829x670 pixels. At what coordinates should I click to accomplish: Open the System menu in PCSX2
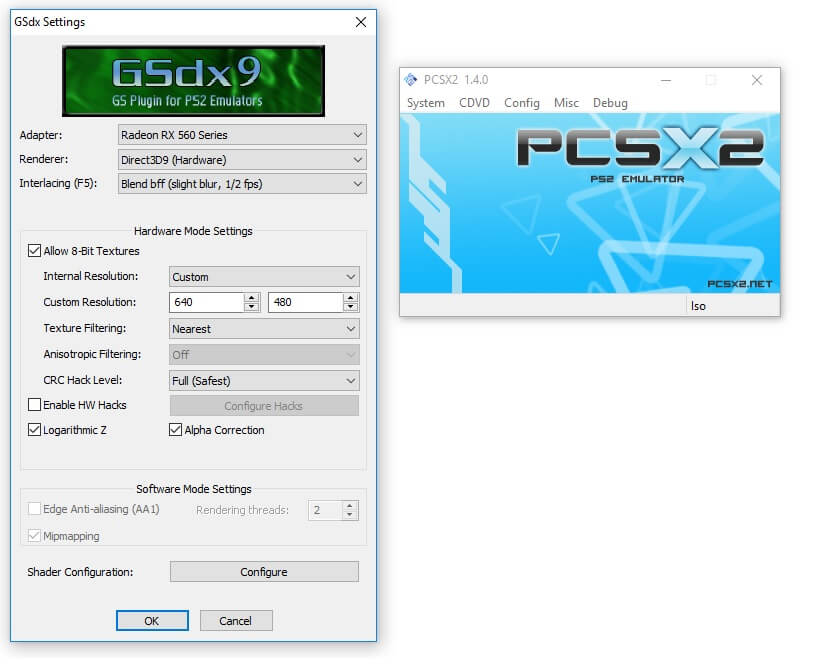point(426,103)
